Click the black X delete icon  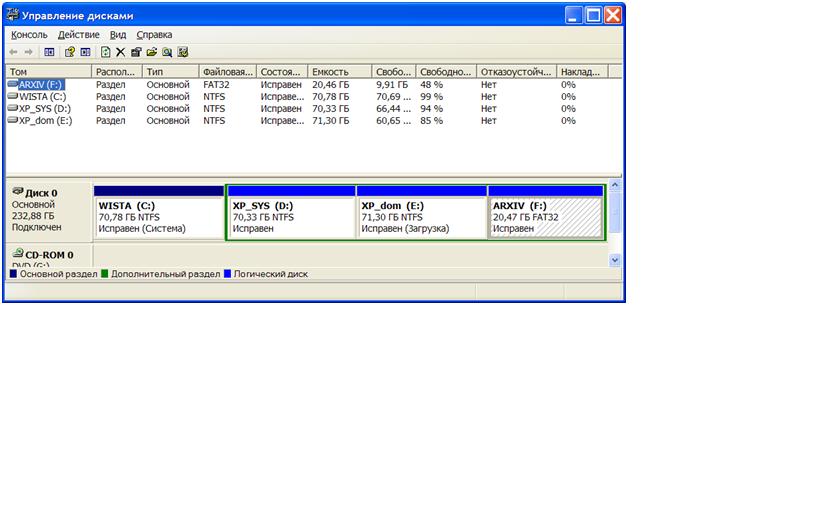pyautogui.click(x=121, y=52)
